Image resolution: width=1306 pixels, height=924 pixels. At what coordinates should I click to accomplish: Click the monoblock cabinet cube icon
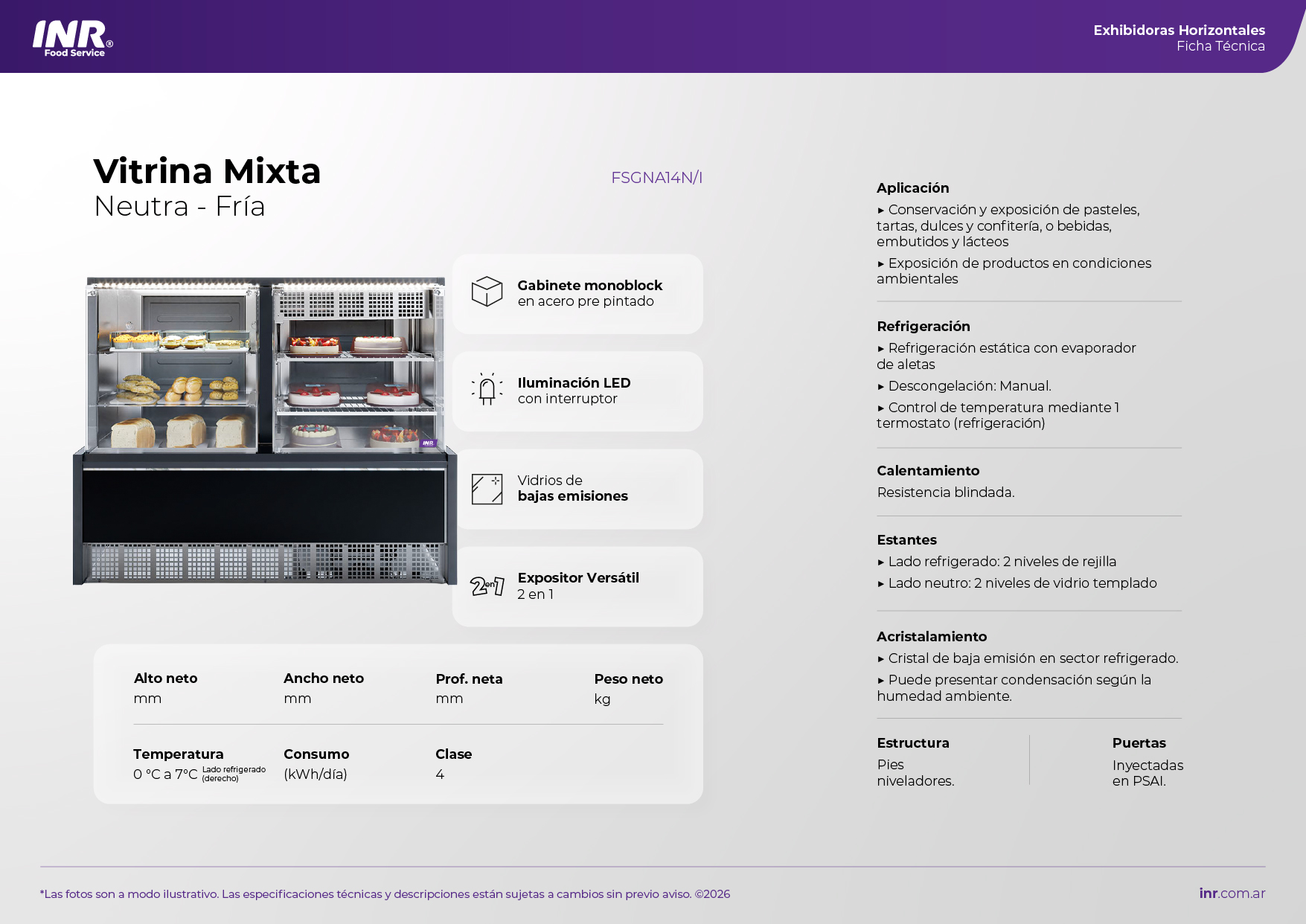tap(487, 292)
